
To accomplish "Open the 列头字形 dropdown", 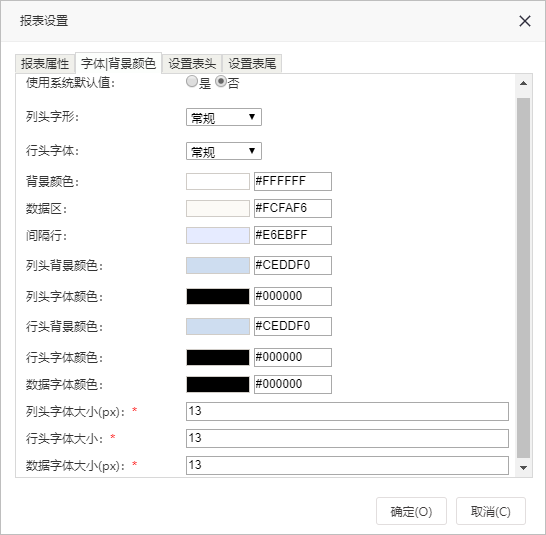I will coord(224,117).
